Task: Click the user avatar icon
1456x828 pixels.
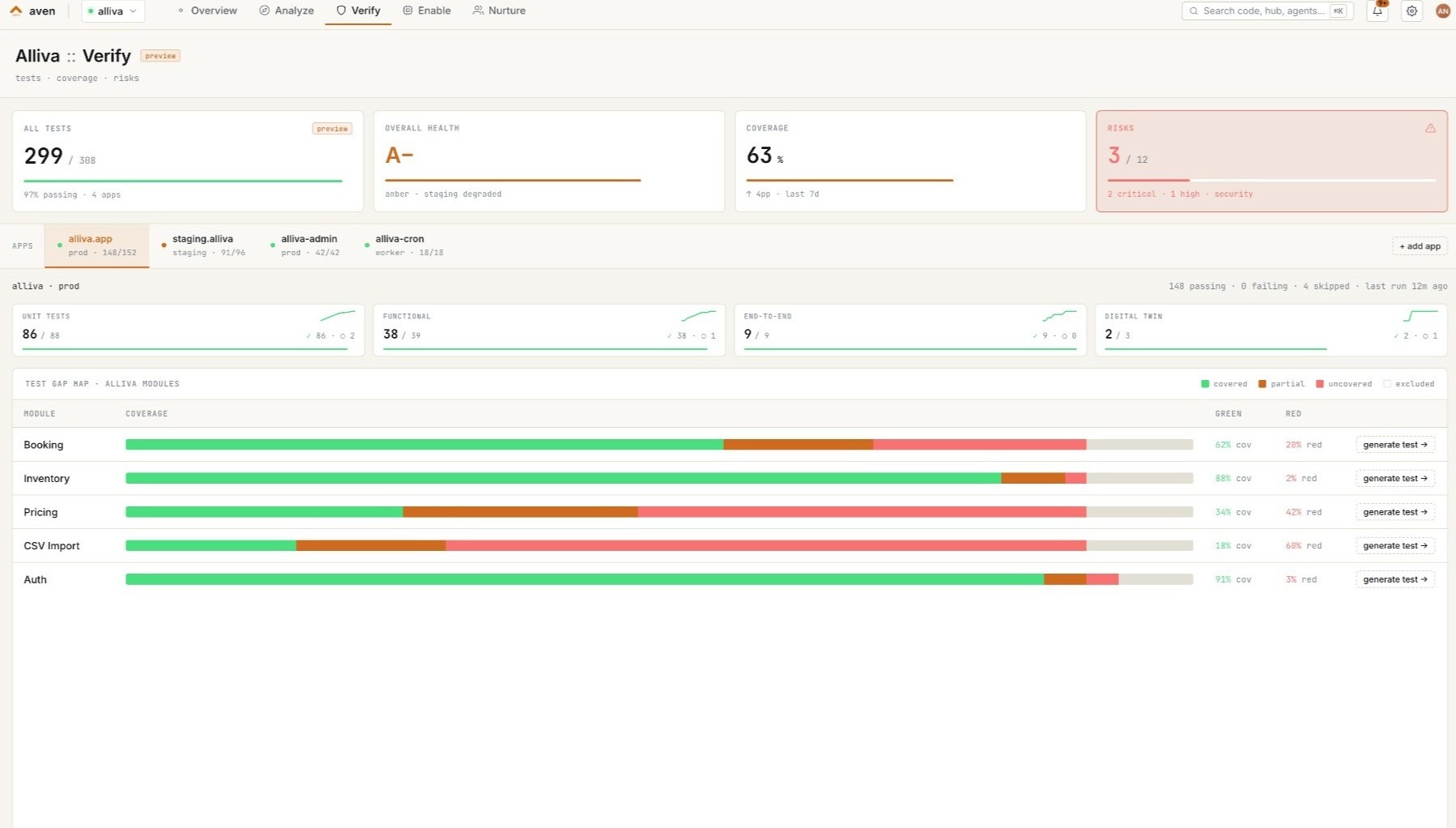Action: coord(1442,11)
